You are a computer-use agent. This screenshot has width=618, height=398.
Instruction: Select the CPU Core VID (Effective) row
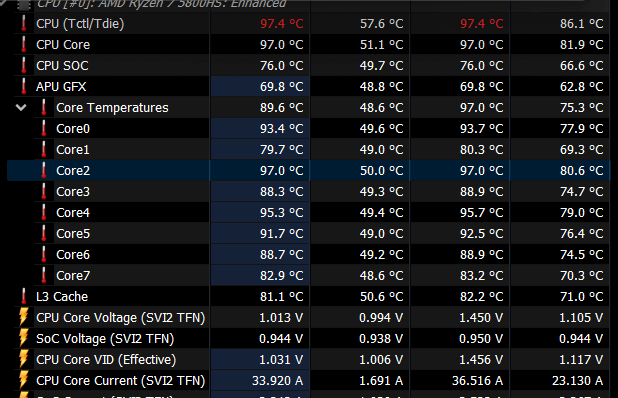pos(309,359)
